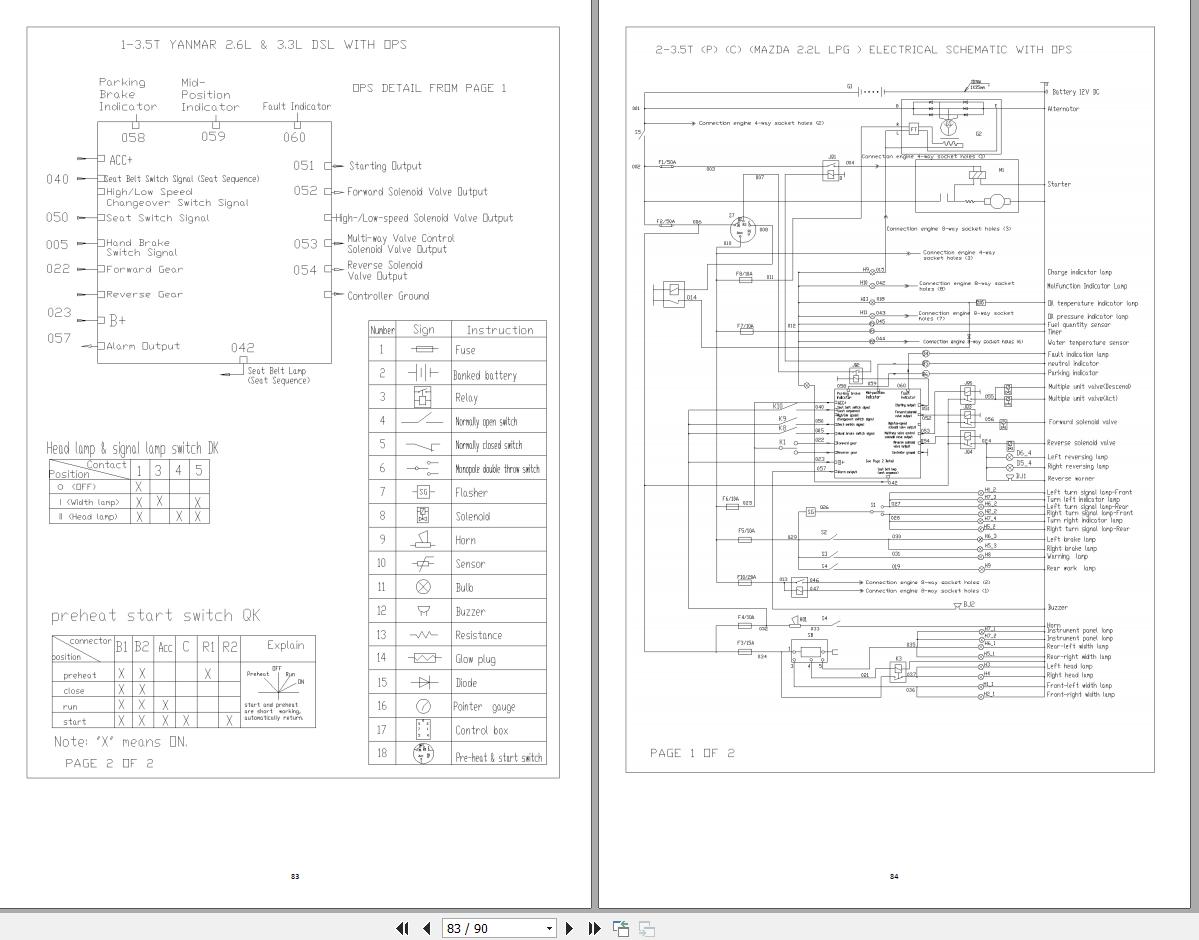The width and height of the screenshot is (1199, 940).
Task: Click the 'Pointer gauge' entry in the legend
Action: point(484,707)
